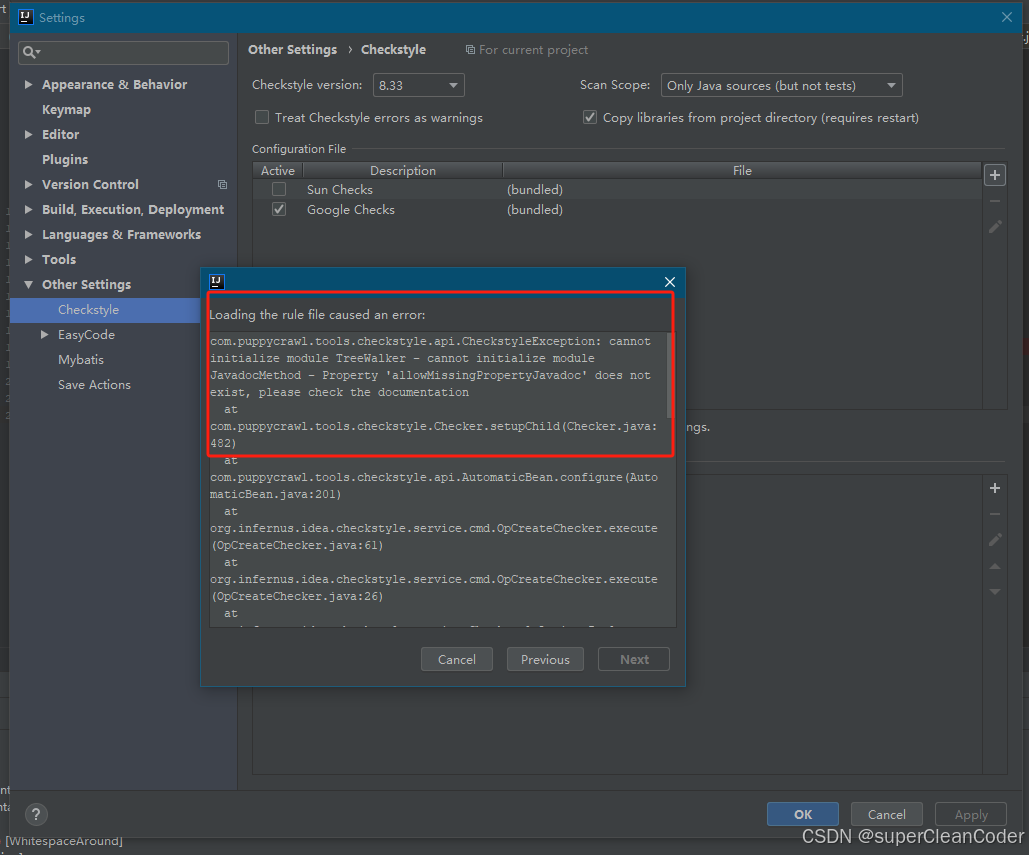This screenshot has height=855, width=1029.
Task: Click Next in the error dialog
Action: (x=634, y=659)
